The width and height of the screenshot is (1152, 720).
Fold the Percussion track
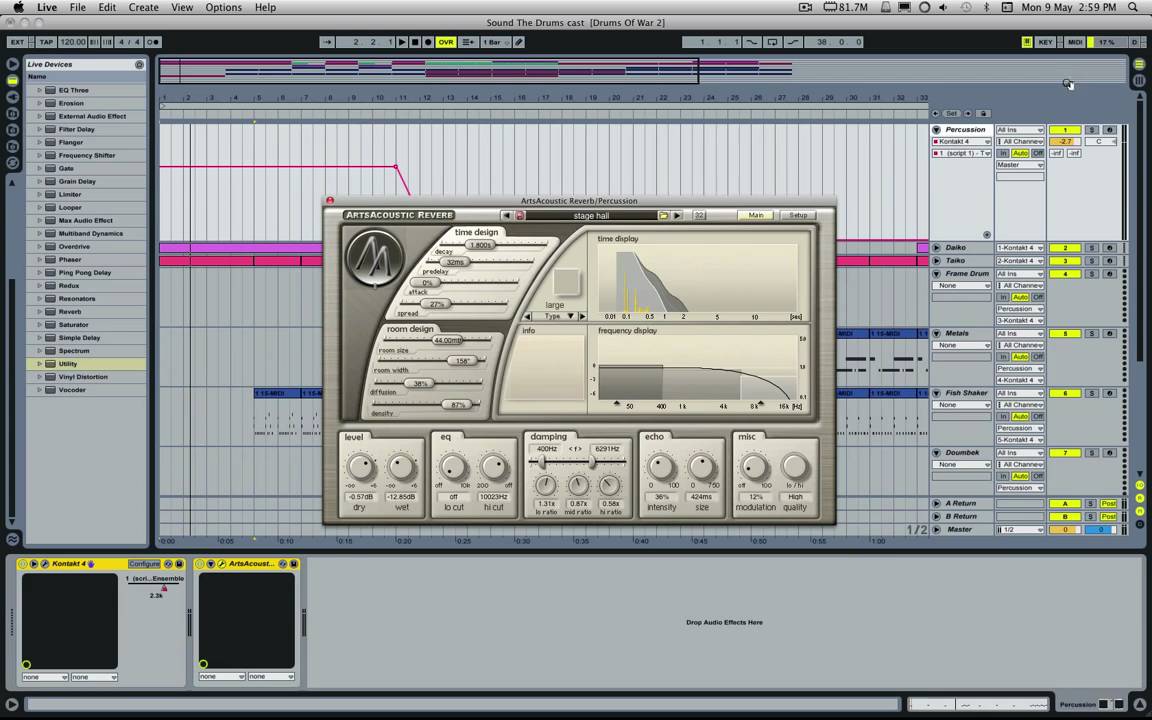point(937,129)
